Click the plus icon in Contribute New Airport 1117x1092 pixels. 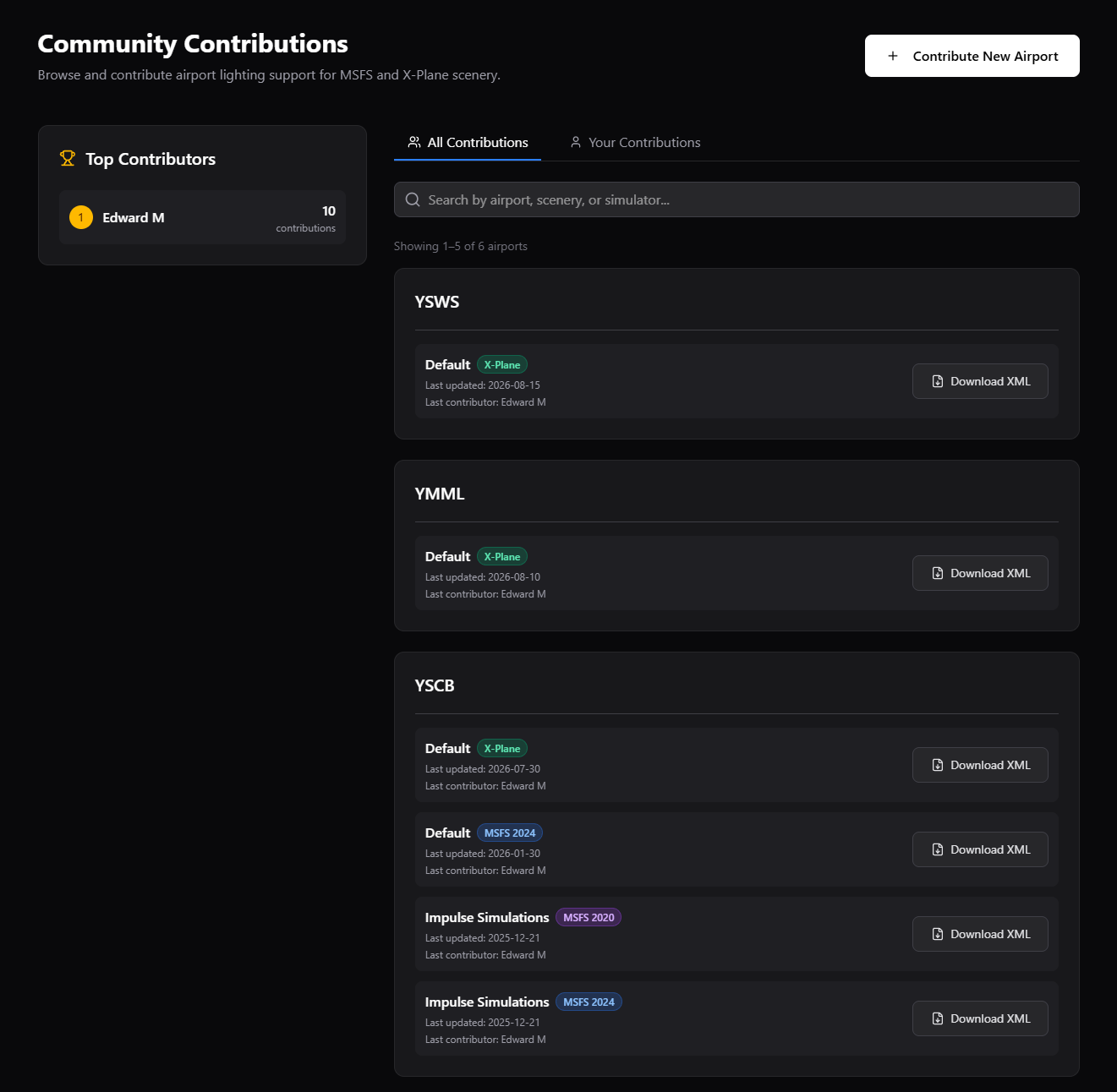pyautogui.click(x=893, y=56)
